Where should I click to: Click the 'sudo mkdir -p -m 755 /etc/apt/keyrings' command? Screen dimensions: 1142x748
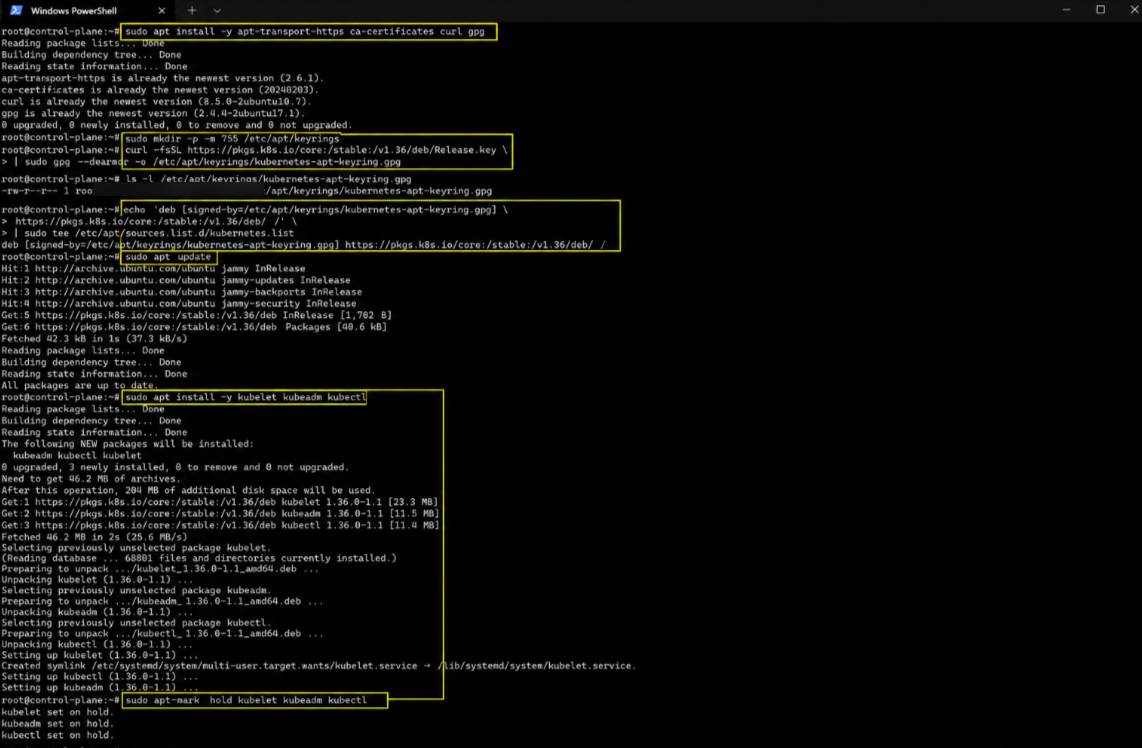[232, 138]
